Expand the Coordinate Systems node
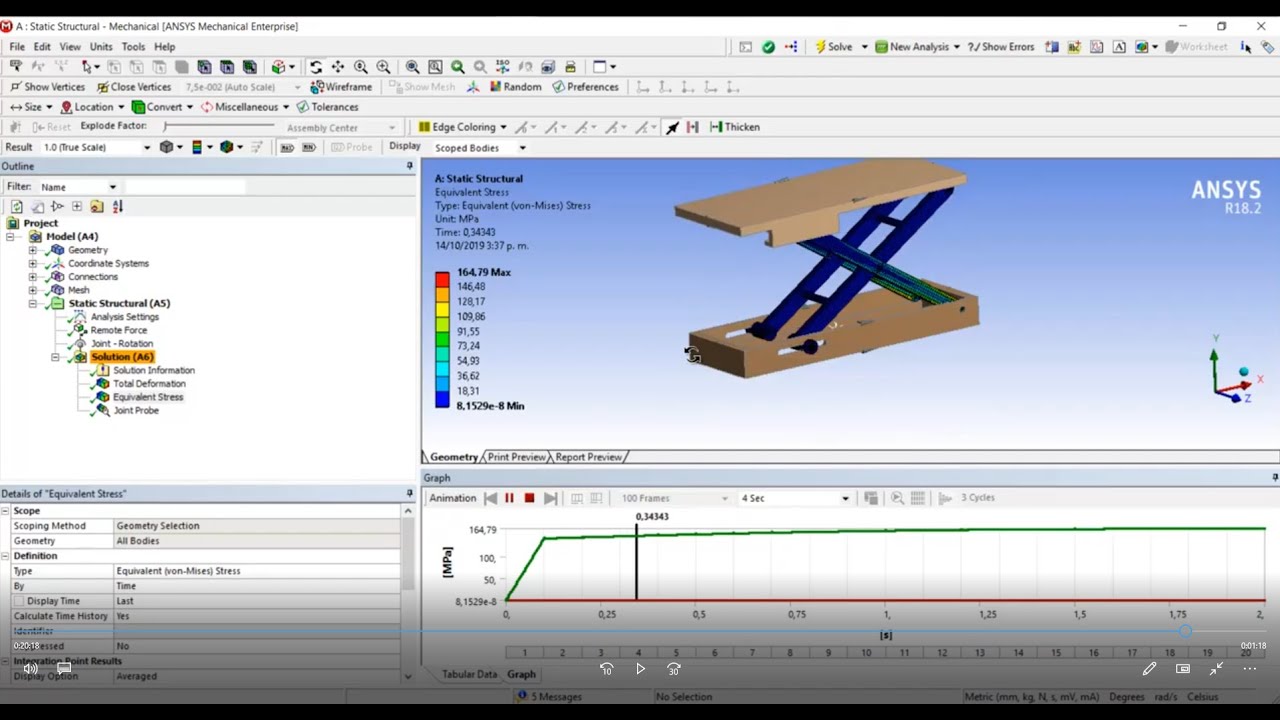Image resolution: width=1280 pixels, height=720 pixels. tap(32, 264)
